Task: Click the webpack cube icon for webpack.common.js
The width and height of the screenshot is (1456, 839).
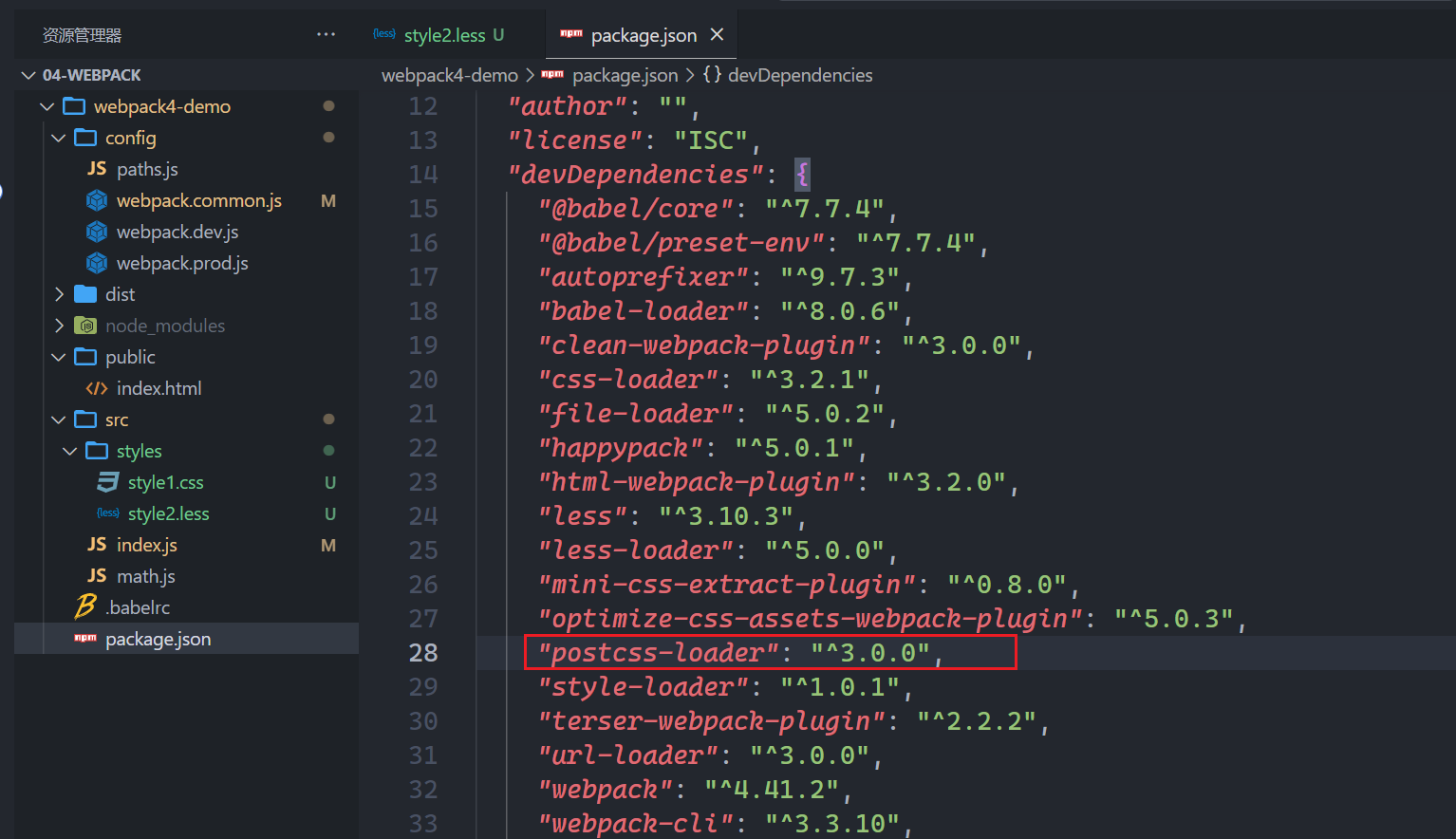Action: coord(97,200)
